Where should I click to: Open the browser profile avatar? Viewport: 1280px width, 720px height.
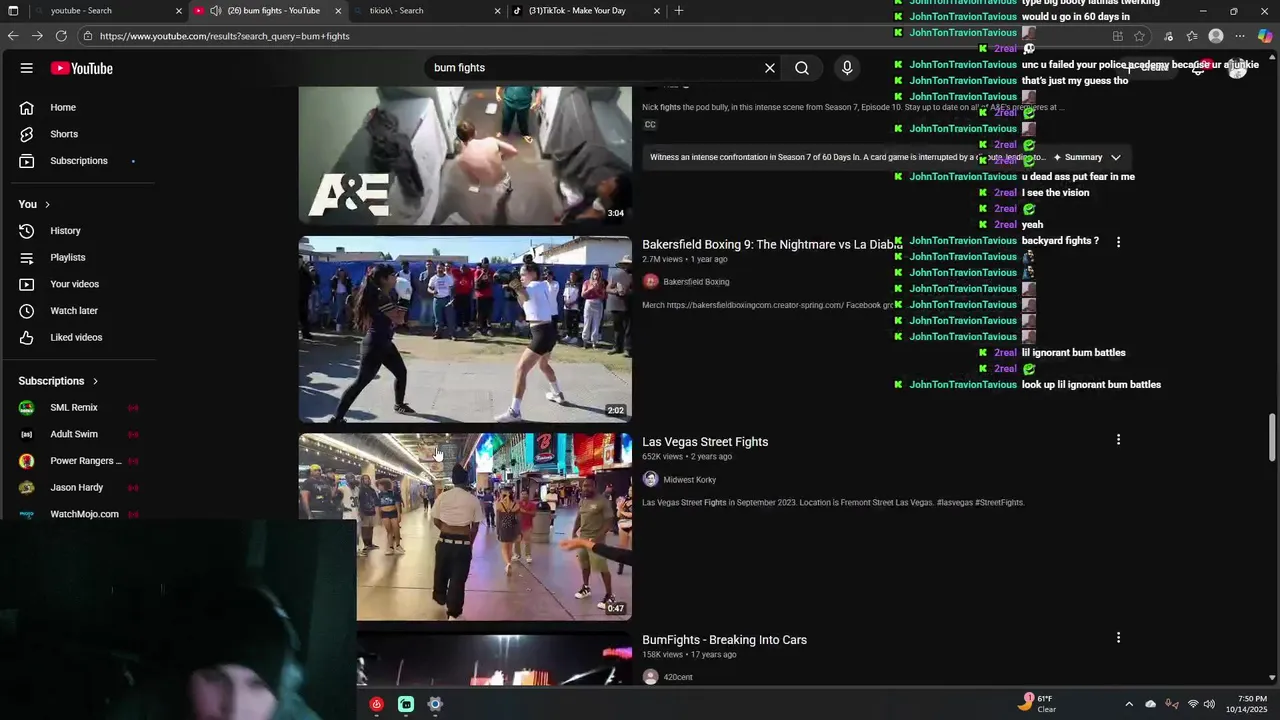coord(1216,36)
